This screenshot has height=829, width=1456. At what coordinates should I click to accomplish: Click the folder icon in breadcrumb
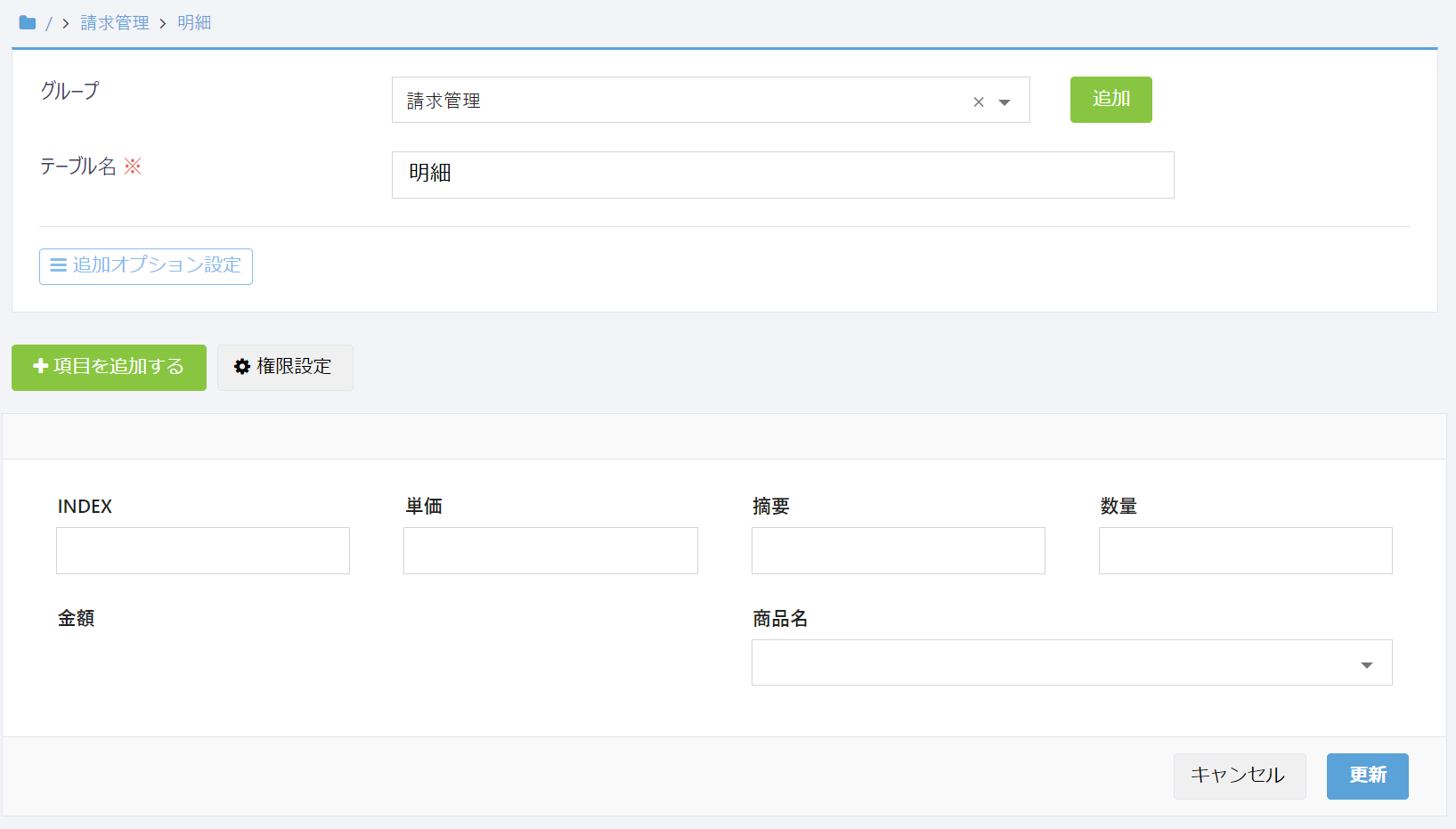click(x=28, y=23)
